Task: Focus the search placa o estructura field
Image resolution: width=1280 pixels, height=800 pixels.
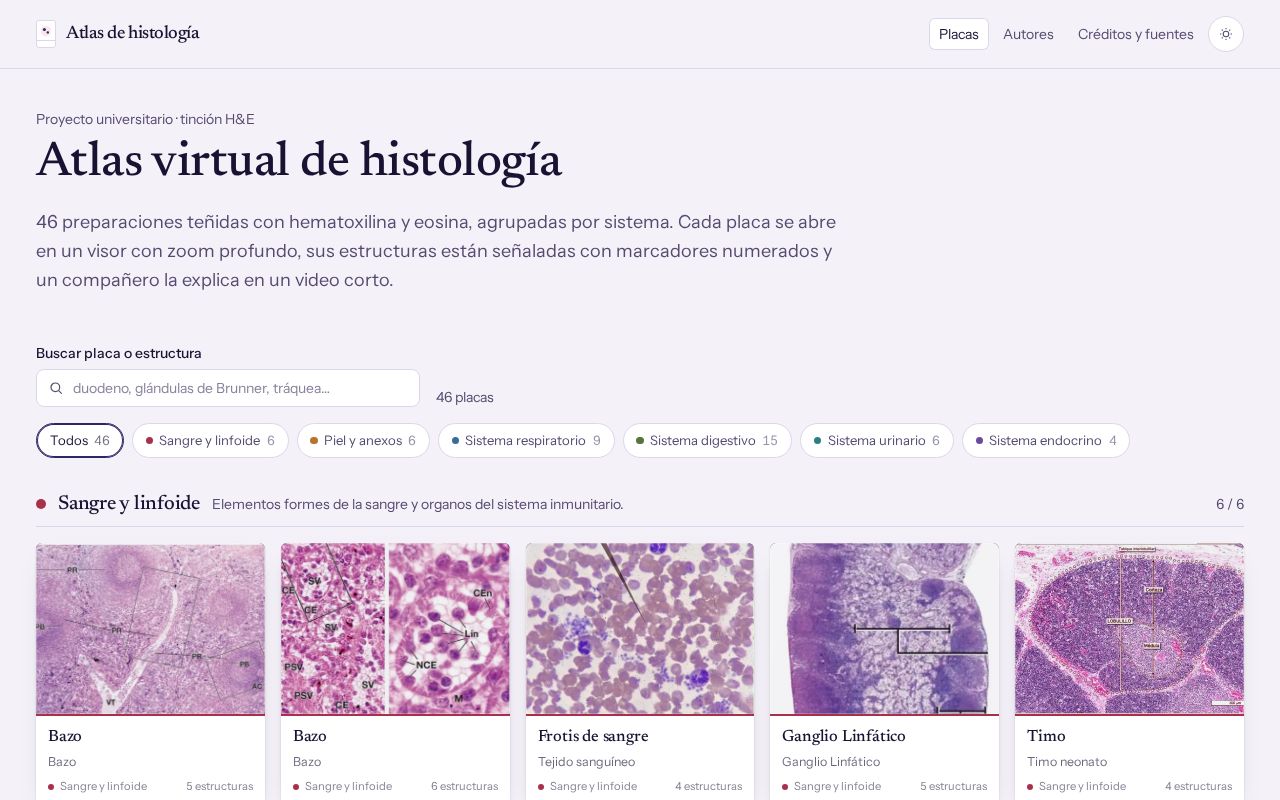Action: [x=228, y=388]
